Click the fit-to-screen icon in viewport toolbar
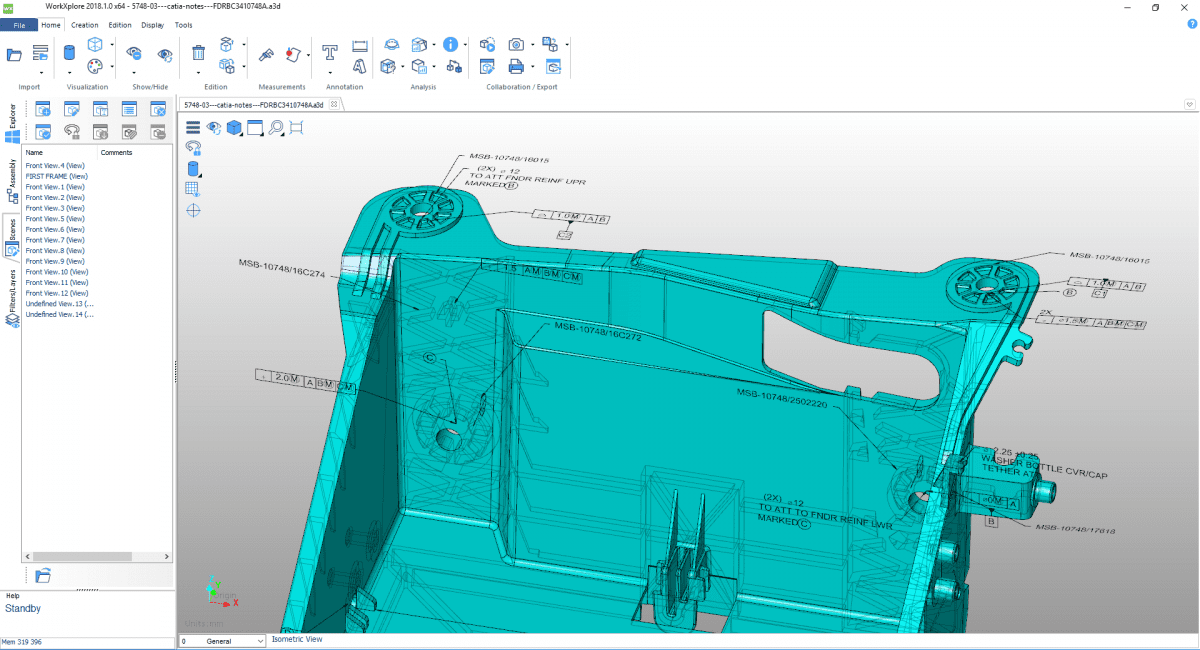 pos(295,127)
